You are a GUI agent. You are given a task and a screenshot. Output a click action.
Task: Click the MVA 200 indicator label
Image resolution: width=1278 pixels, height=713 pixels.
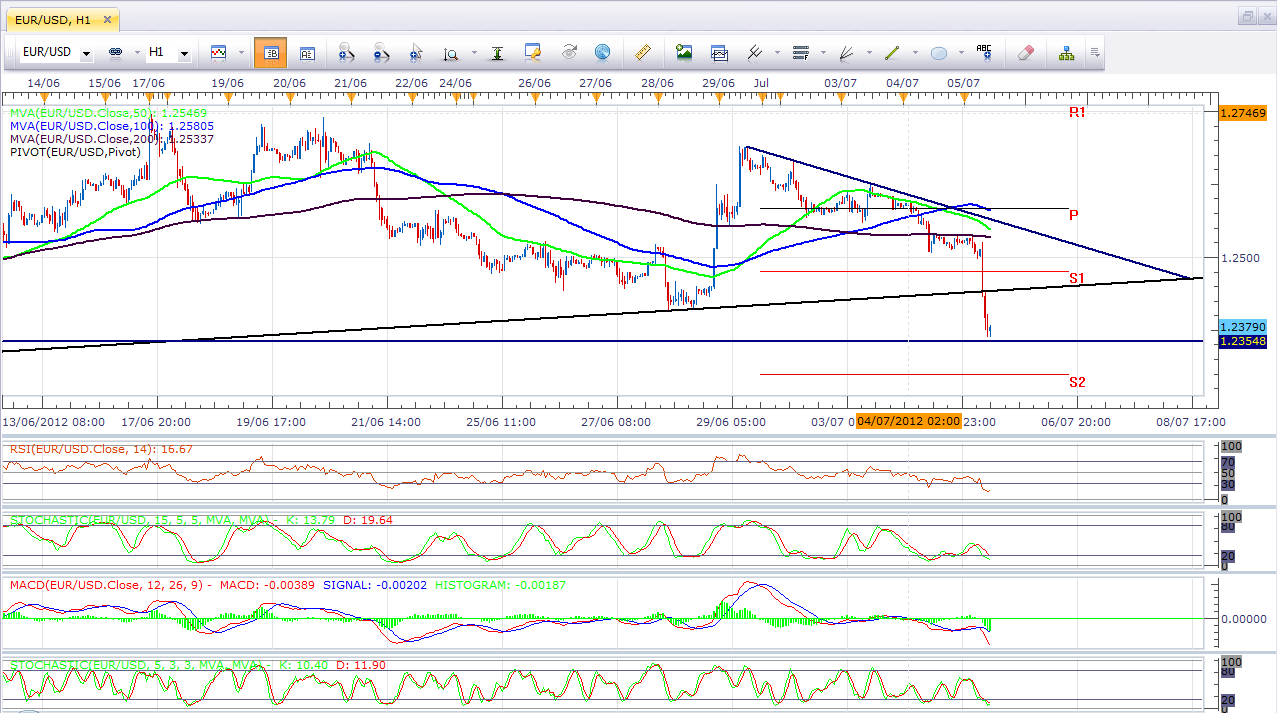111,139
